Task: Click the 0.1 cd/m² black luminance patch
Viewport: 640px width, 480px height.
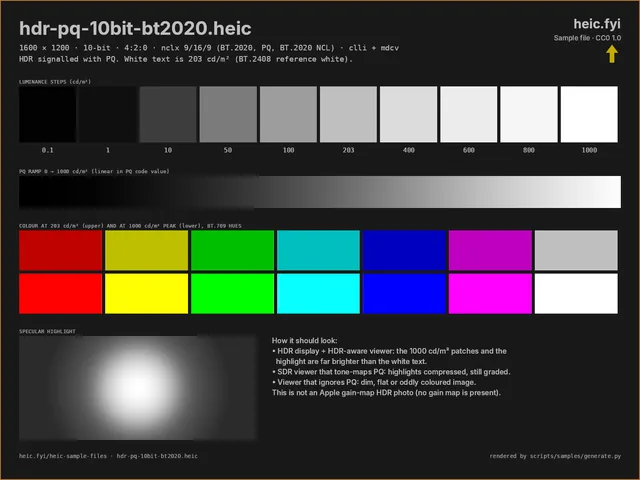Action: tap(47, 114)
